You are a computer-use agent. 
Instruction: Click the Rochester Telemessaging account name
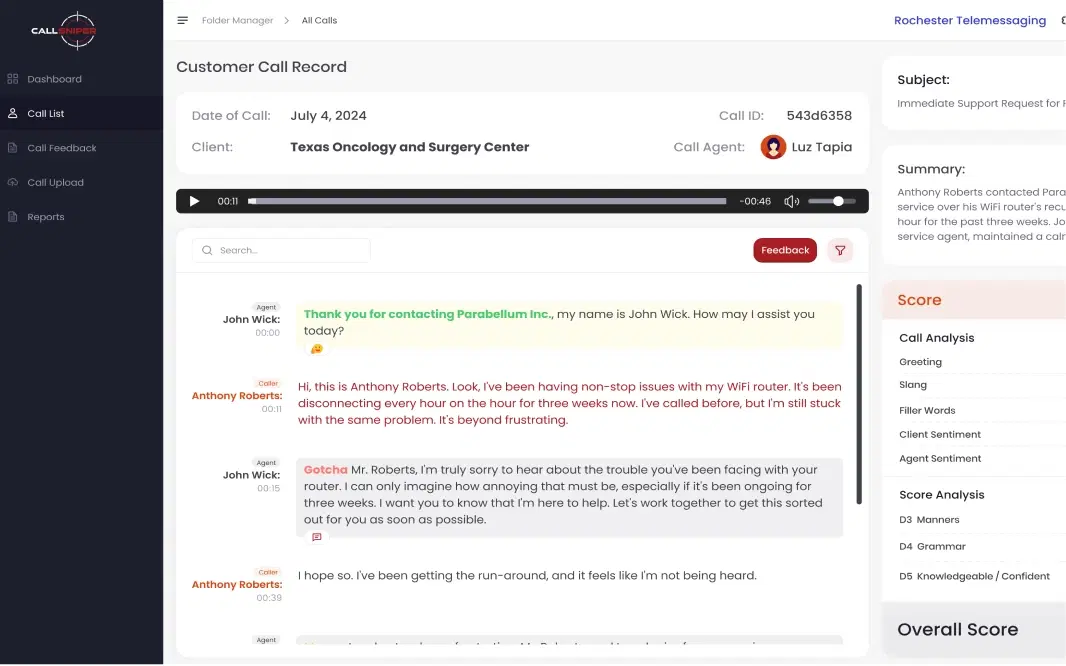(969, 20)
